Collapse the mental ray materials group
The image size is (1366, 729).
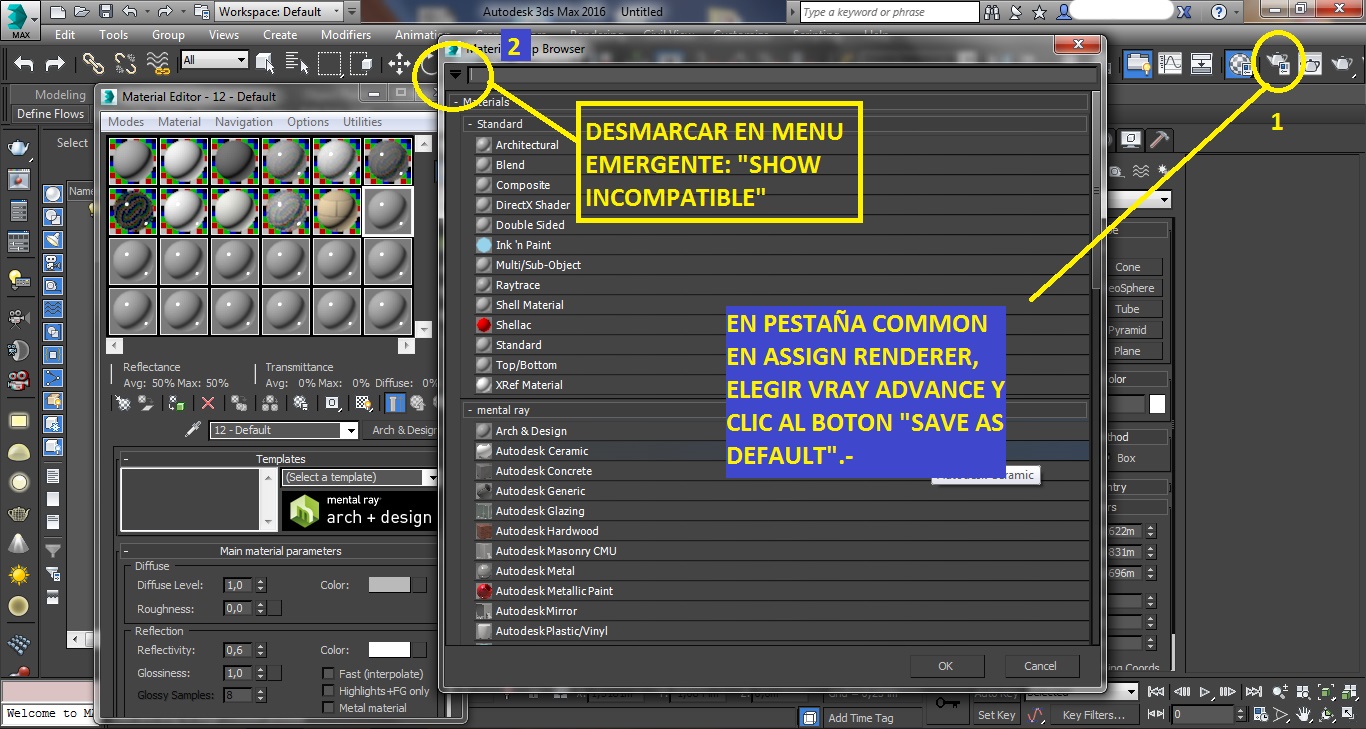point(470,410)
